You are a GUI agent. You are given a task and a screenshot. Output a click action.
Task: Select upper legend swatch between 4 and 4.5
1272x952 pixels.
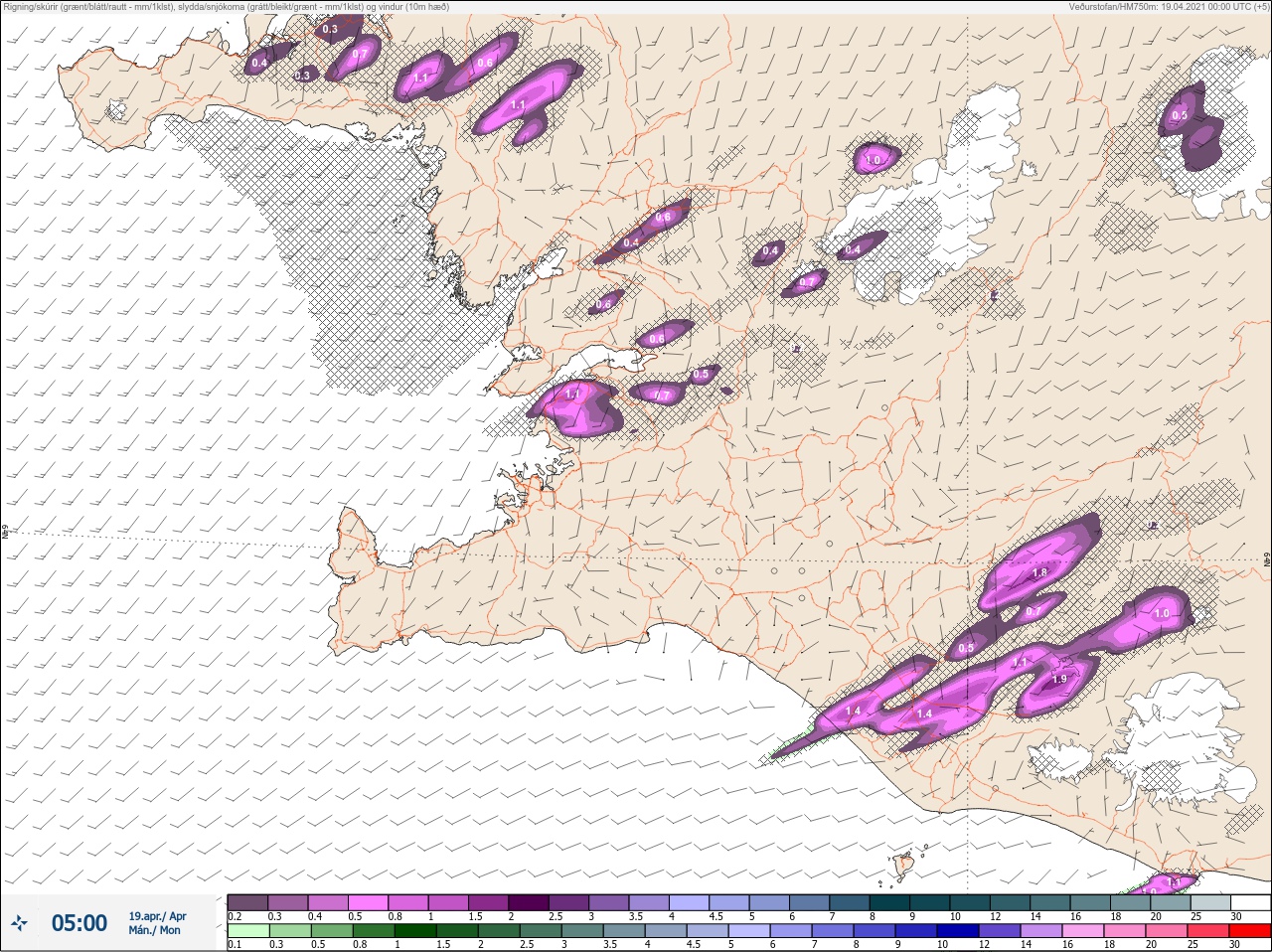click(691, 902)
